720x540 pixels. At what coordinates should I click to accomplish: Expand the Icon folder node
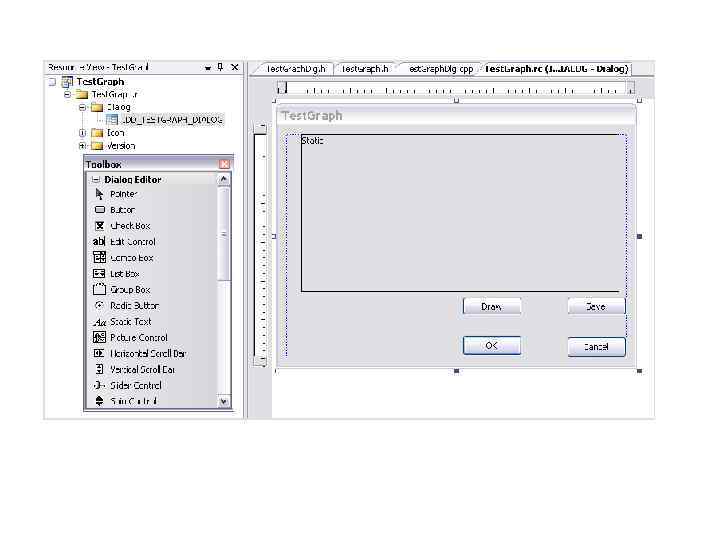tap(82, 133)
